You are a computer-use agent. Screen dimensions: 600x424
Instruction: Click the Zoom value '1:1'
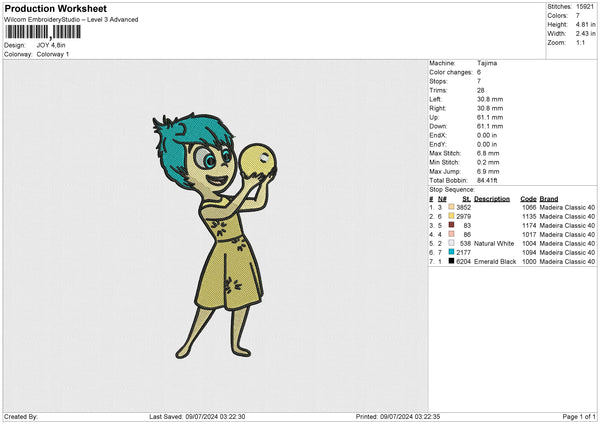tap(580, 42)
